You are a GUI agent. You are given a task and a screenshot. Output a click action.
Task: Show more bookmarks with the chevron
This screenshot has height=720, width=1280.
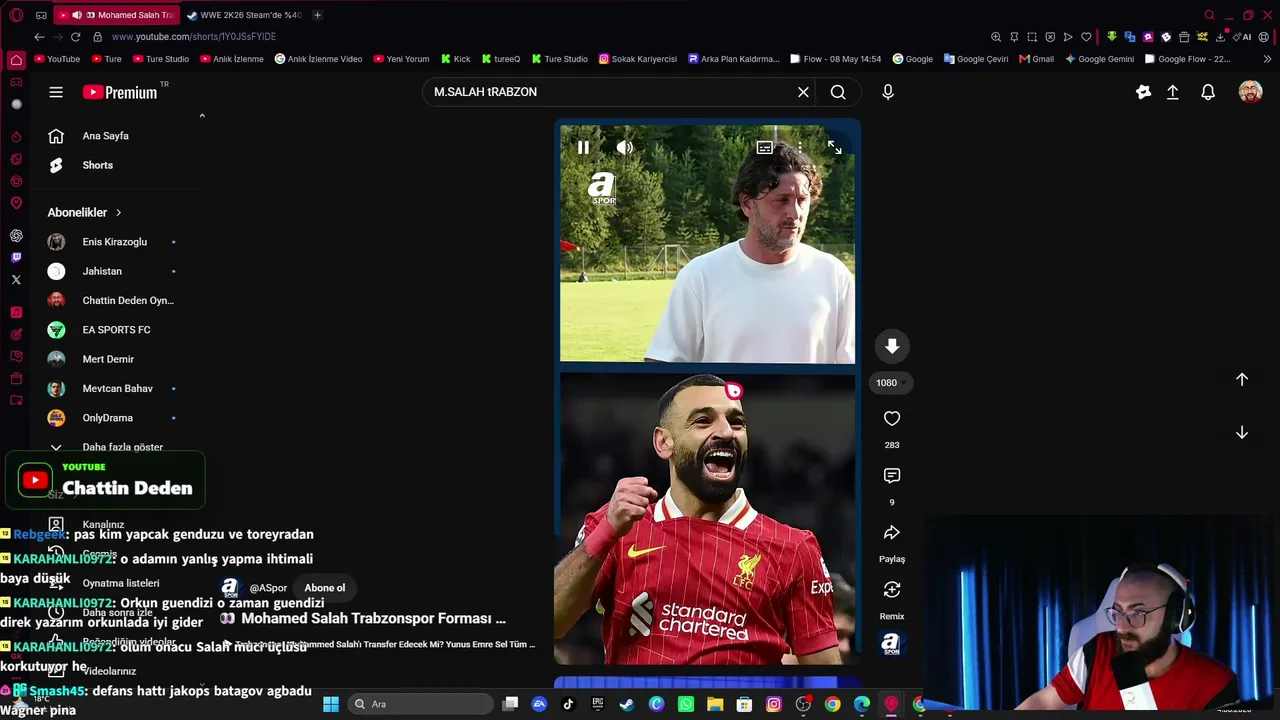1268,59
